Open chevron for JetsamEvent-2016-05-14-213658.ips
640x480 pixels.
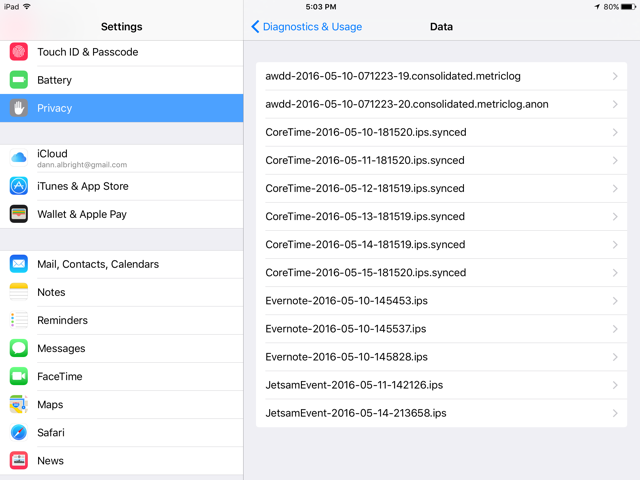pos(615,413)
